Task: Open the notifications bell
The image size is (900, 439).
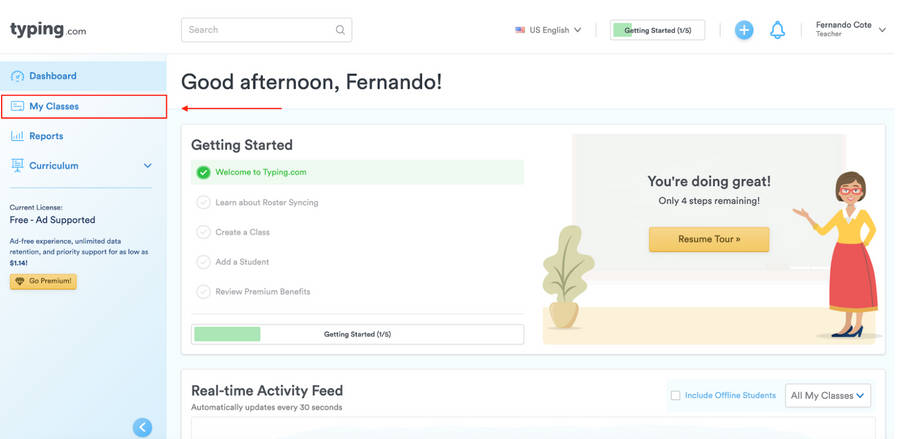Action: [x=777, y=30]
